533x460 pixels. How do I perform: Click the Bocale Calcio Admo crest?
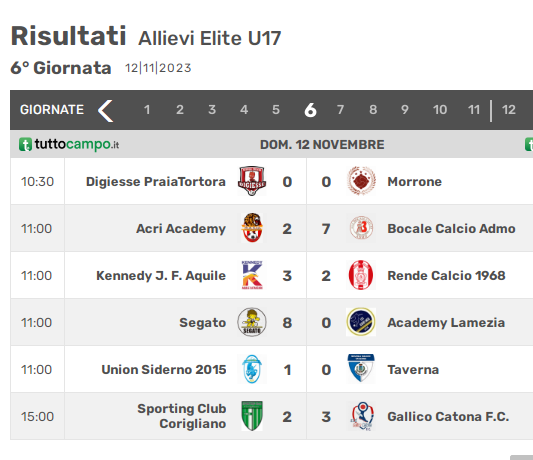361,228
